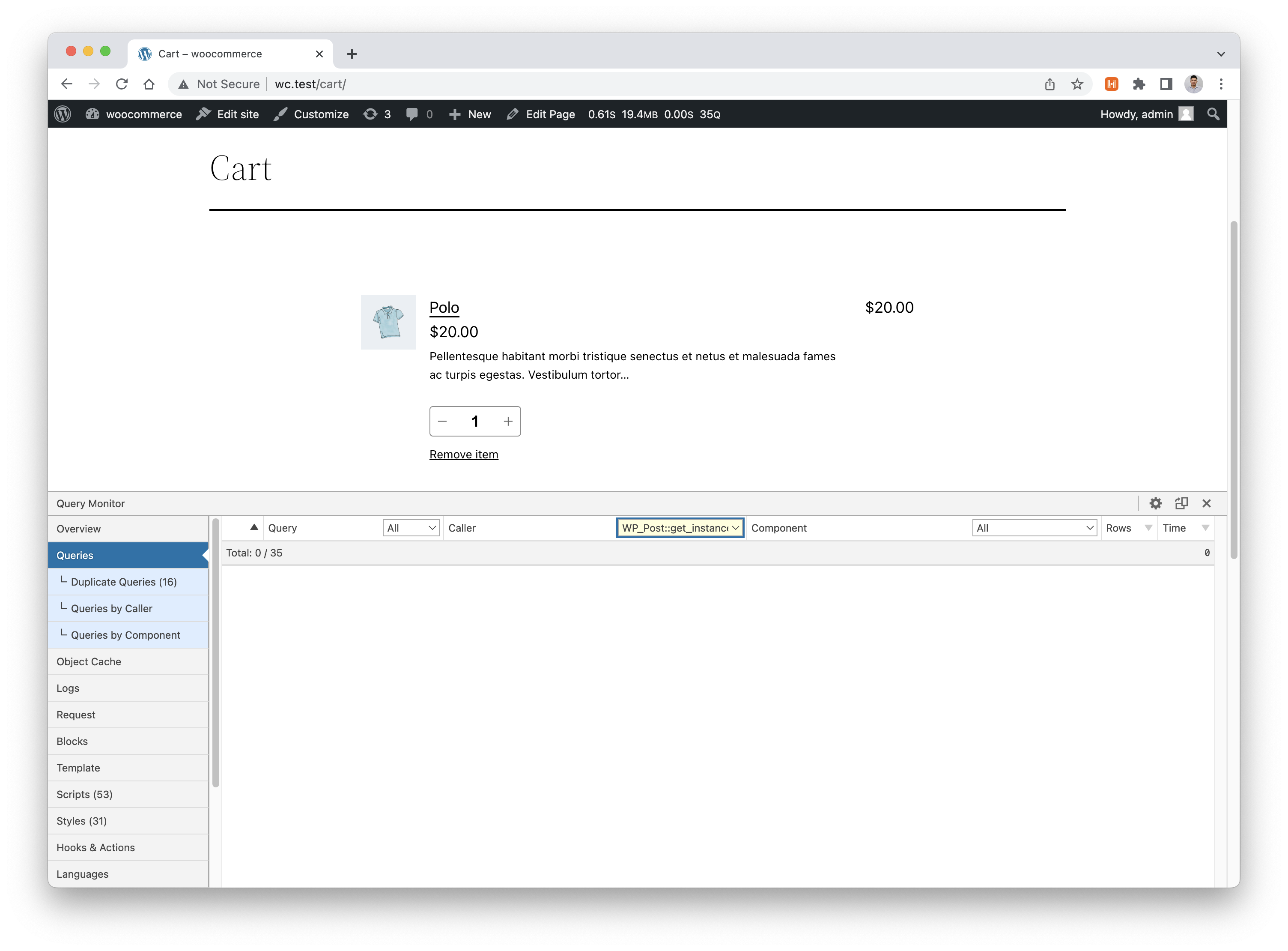Image resolution: width=1288 pixels, height=951 pixels.
Task: Click the WordPress logo in the admin bar
Action: coord(62,114)
